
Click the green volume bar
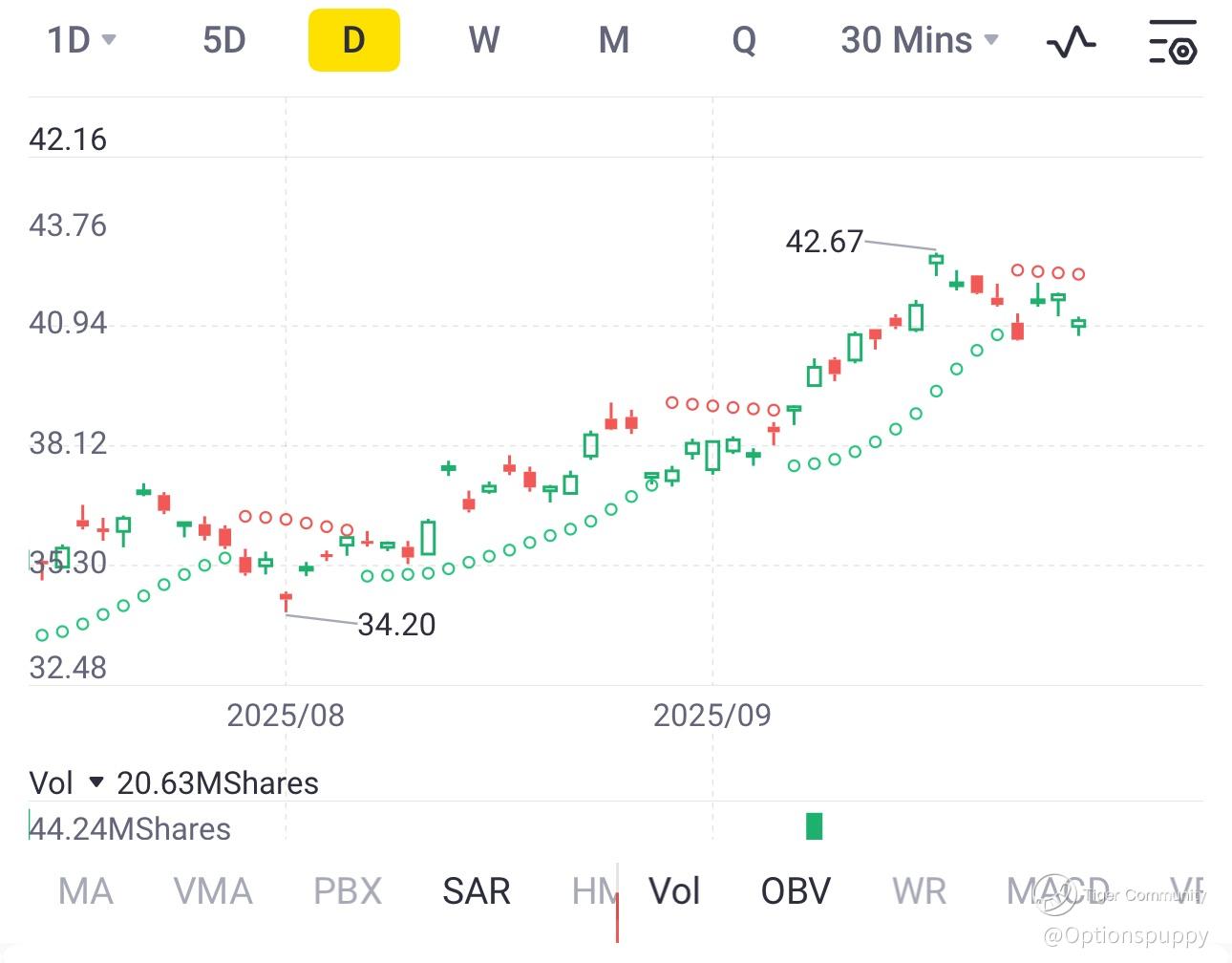[x=814, y=825]
